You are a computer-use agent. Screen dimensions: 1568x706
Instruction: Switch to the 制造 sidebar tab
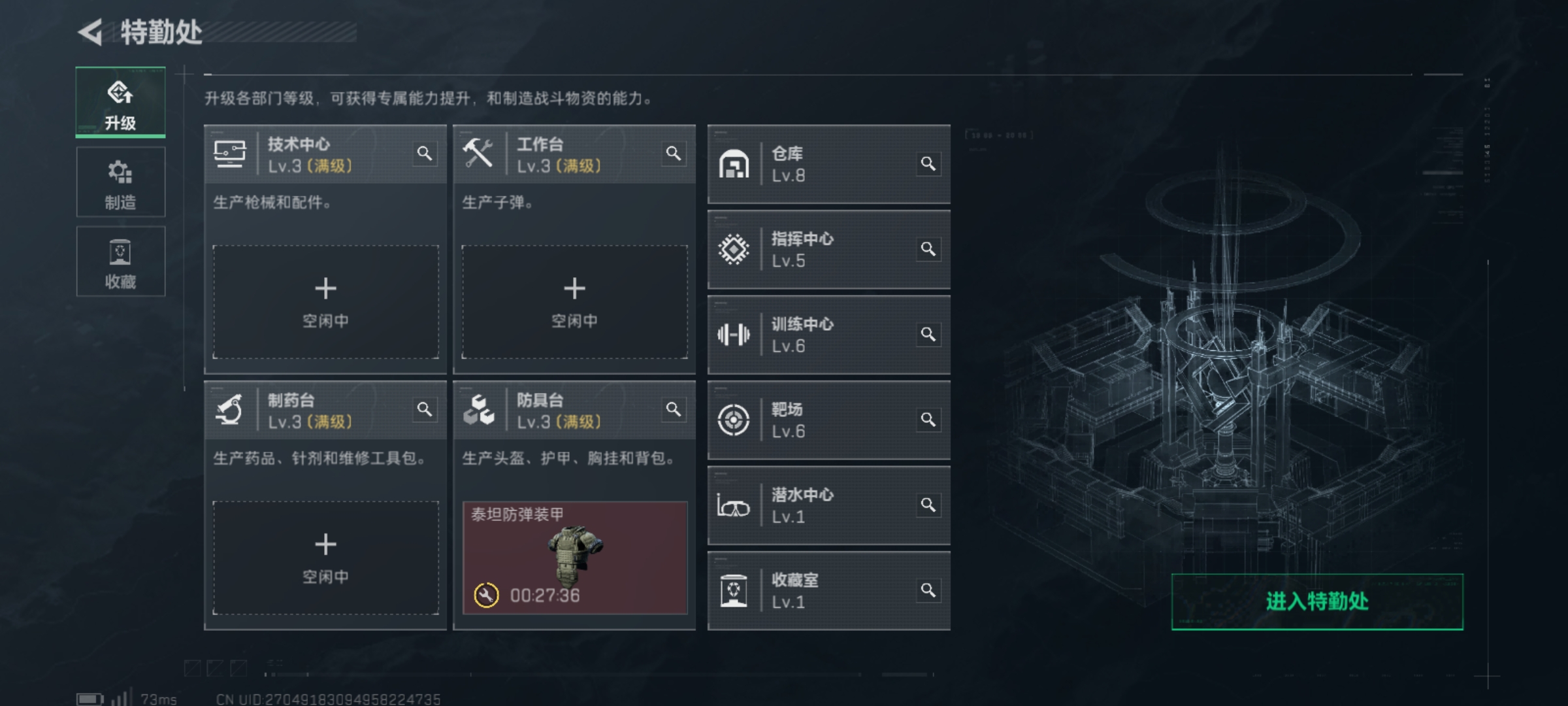tap(121, 182)
